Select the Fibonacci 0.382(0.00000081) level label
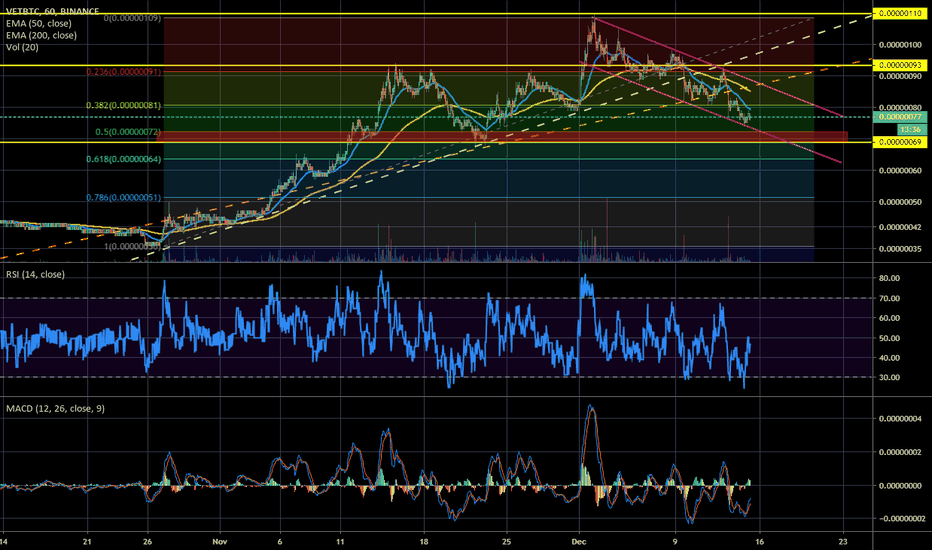 point(124,105)
